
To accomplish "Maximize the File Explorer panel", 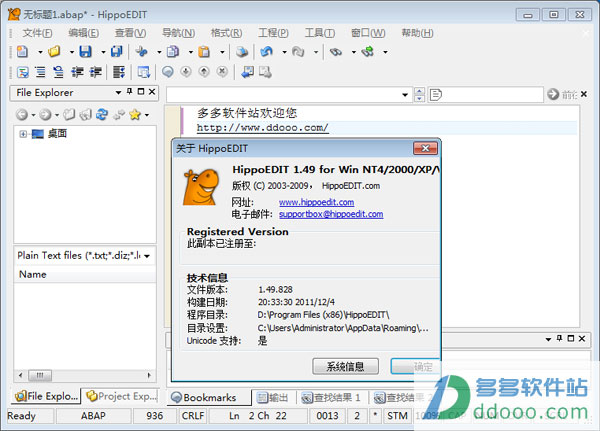I will (x=141, y=91).
